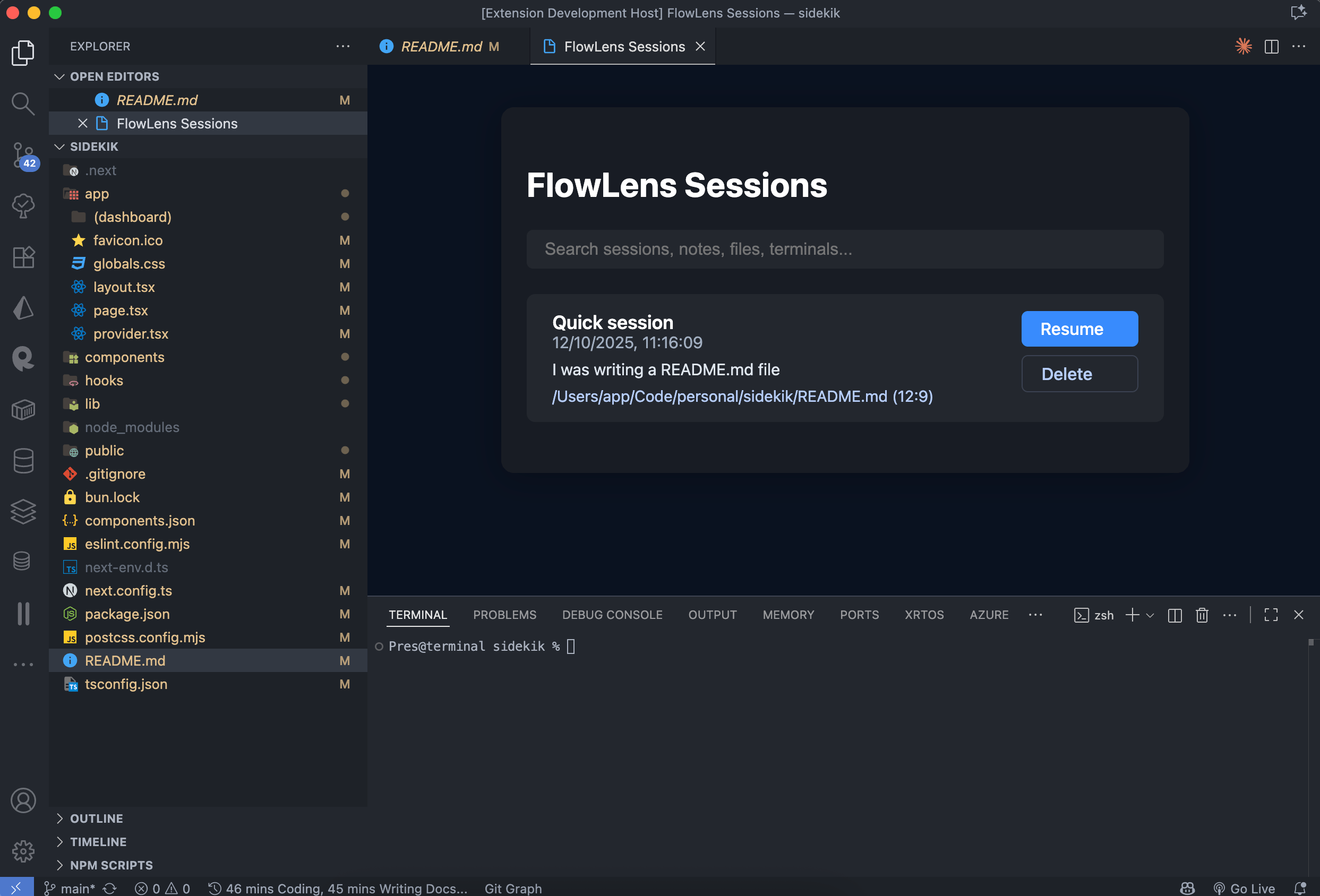Toggle the Go Live server
This screenshot has width=1320, height=896.
click(x=1245, y=888)
